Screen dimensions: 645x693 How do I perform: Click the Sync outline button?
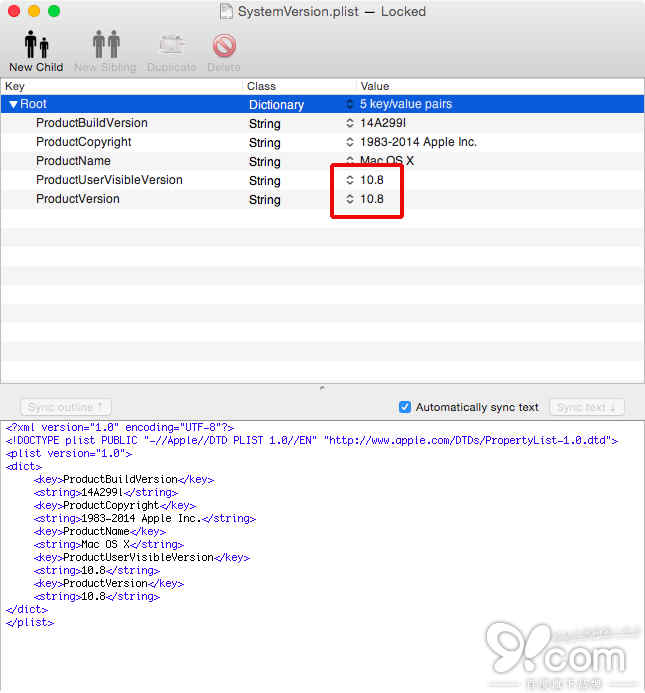[65, 407]
